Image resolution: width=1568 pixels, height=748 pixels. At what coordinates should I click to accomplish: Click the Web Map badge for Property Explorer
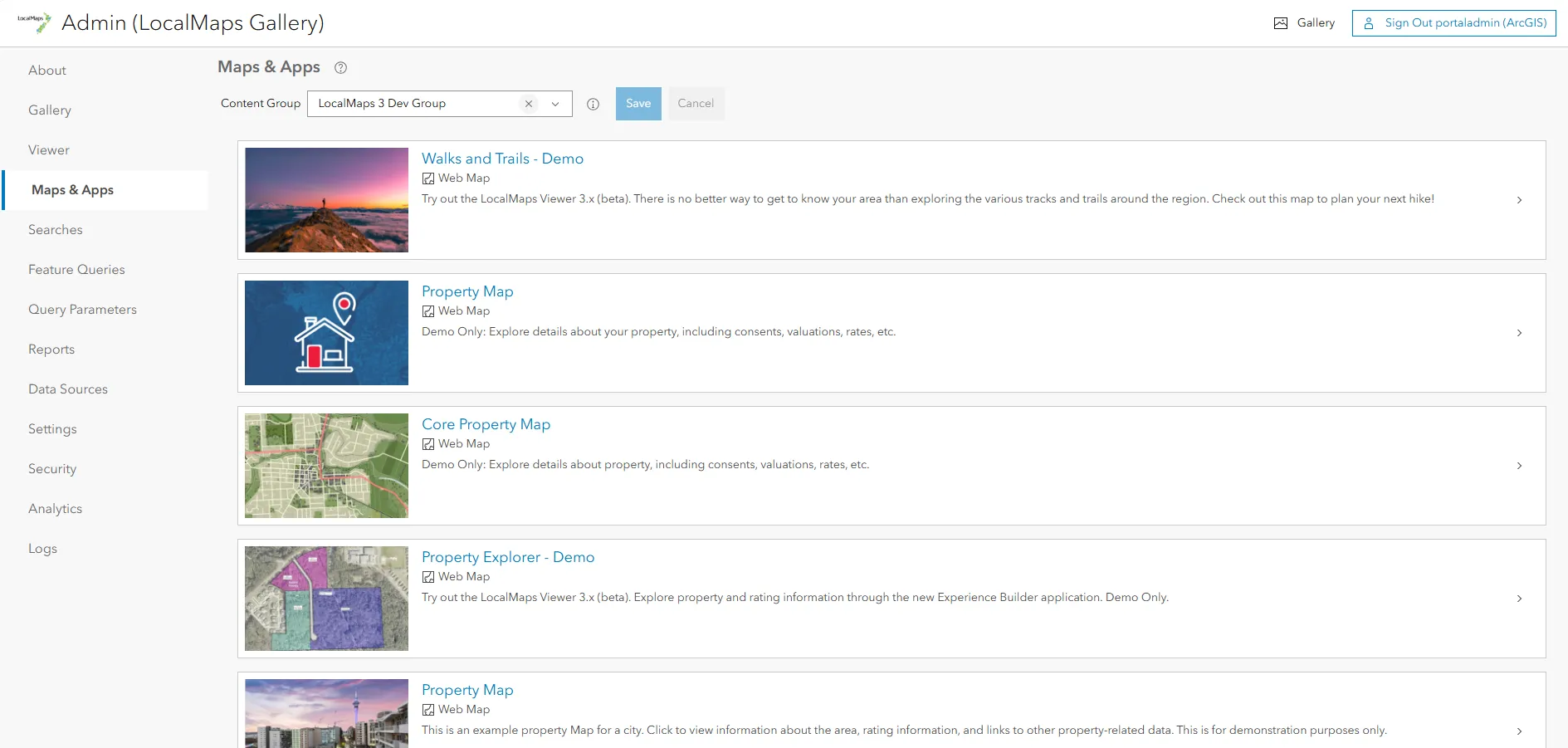[x=428, y=577]
